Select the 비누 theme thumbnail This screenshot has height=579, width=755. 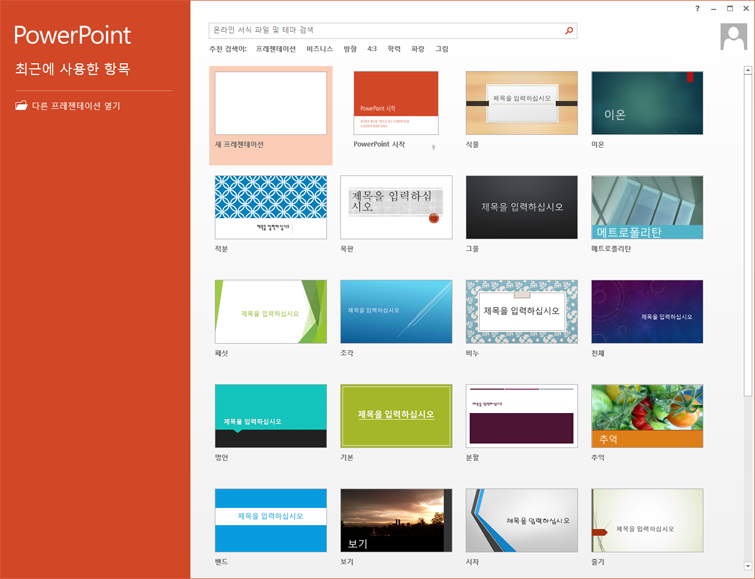click(x=521, y=312)
